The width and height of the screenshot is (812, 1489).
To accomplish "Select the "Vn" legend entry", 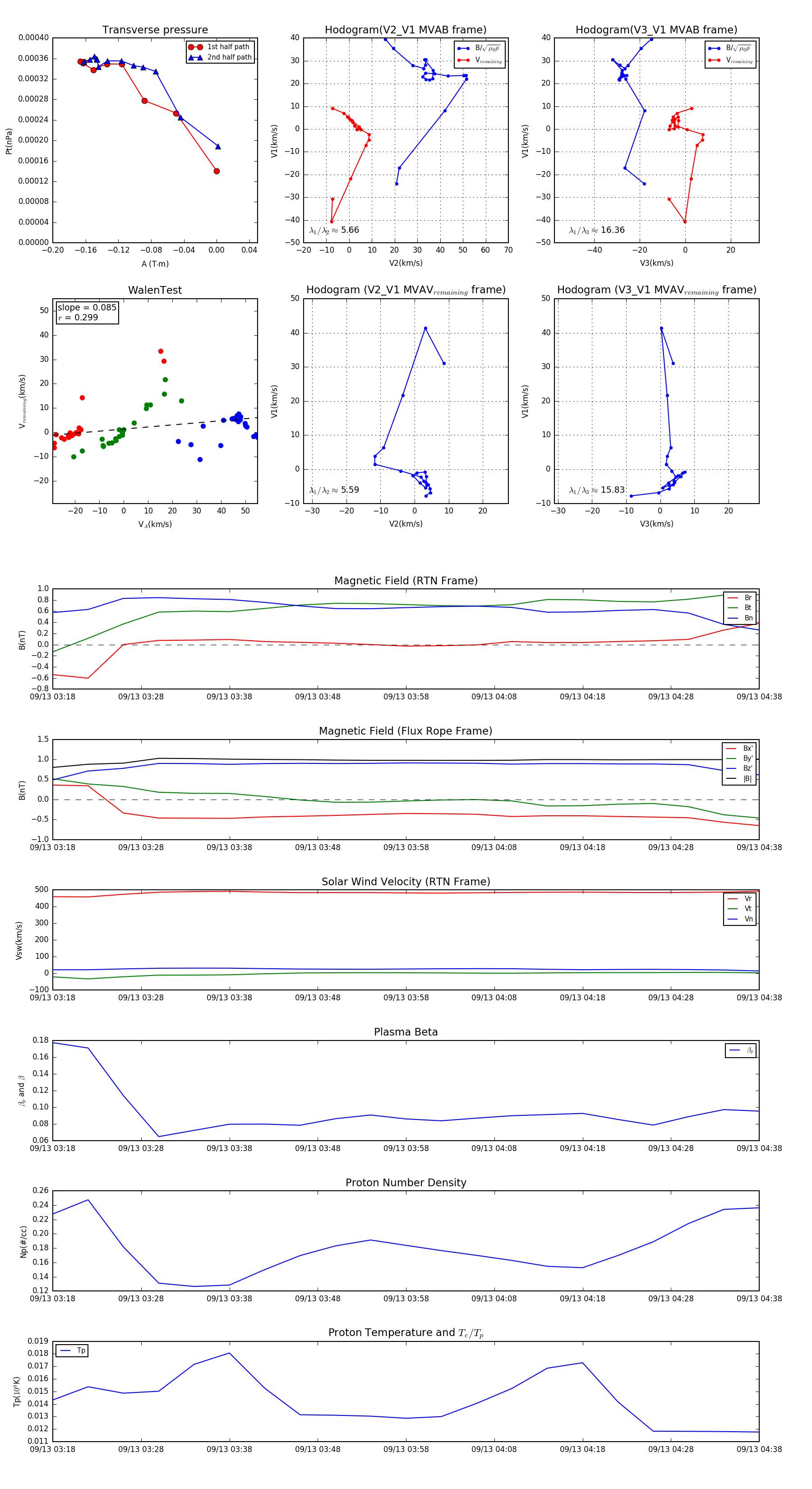I will click(739, 919).
